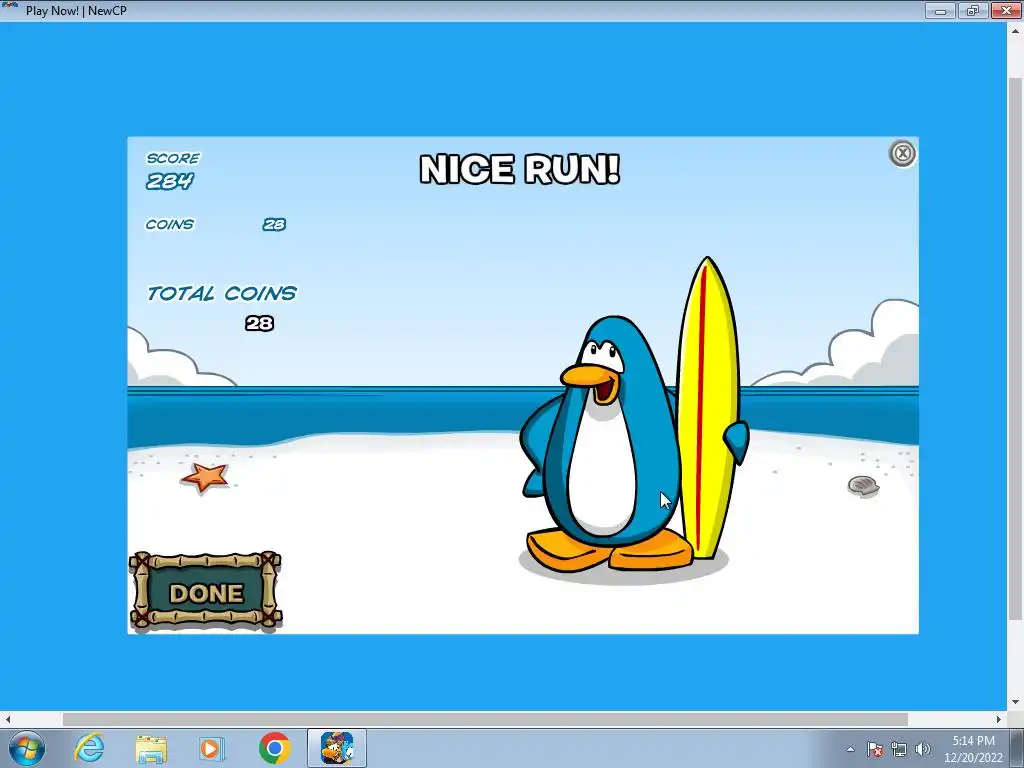The width and height of the screenshot is (1024, 768).
Task: Restore down the NewCP window
Action: click(973, 11)
